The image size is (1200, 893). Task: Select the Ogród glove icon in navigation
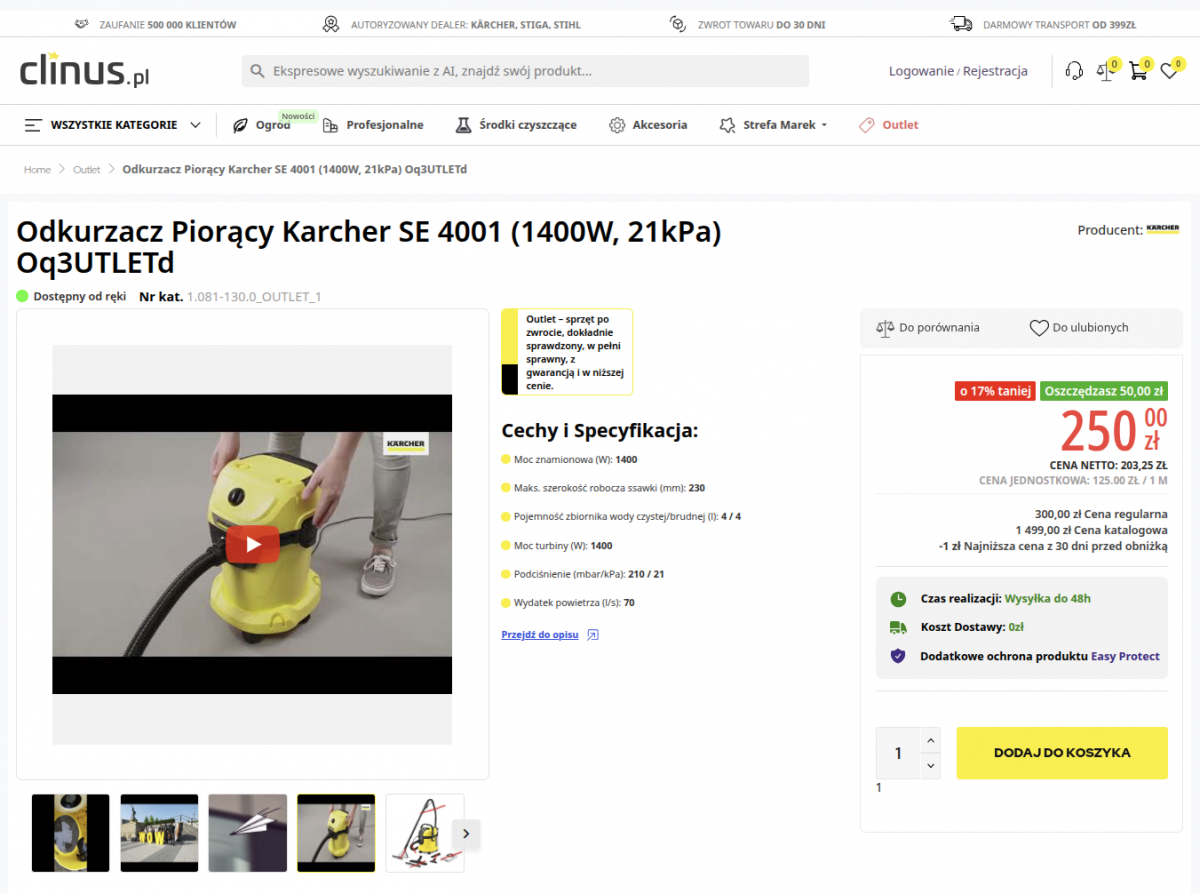pos(240,125)
